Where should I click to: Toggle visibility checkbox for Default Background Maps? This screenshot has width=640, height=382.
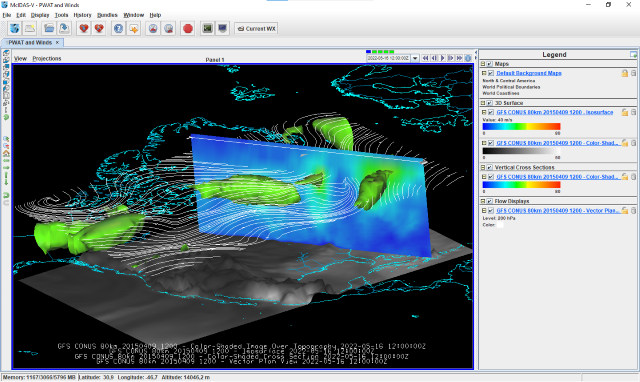pos(491,73)
